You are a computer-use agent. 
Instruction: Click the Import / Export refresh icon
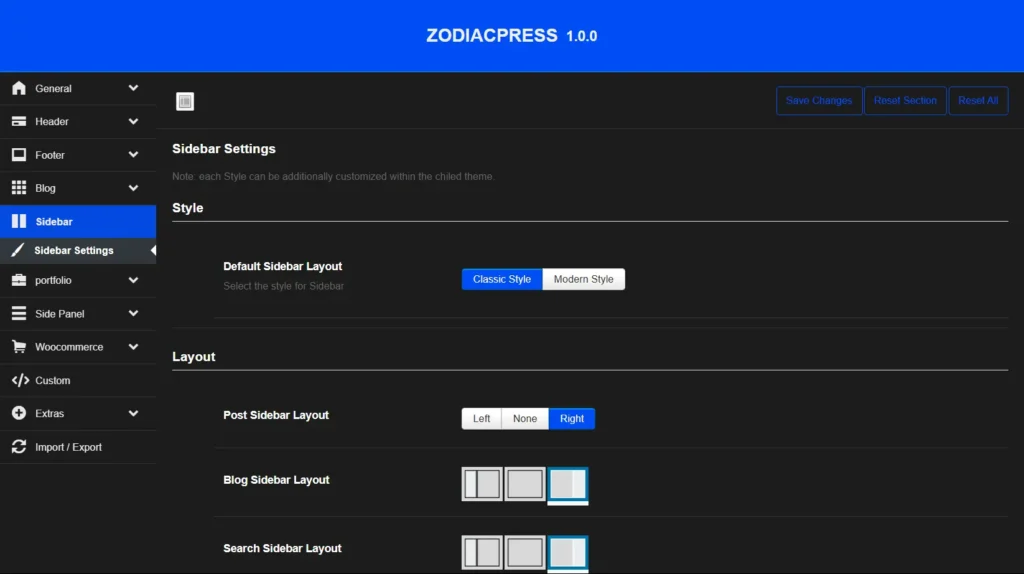tap(18, 447)
